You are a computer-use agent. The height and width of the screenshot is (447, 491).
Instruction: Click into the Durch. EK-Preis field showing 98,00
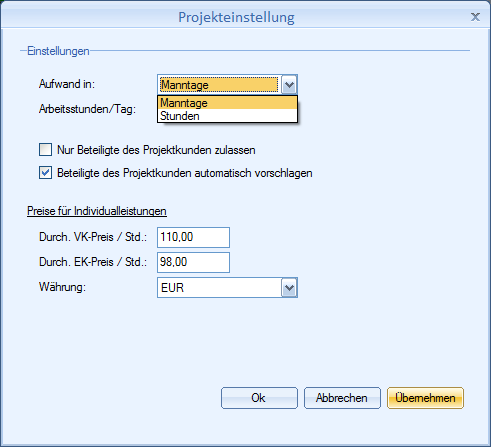193,262
